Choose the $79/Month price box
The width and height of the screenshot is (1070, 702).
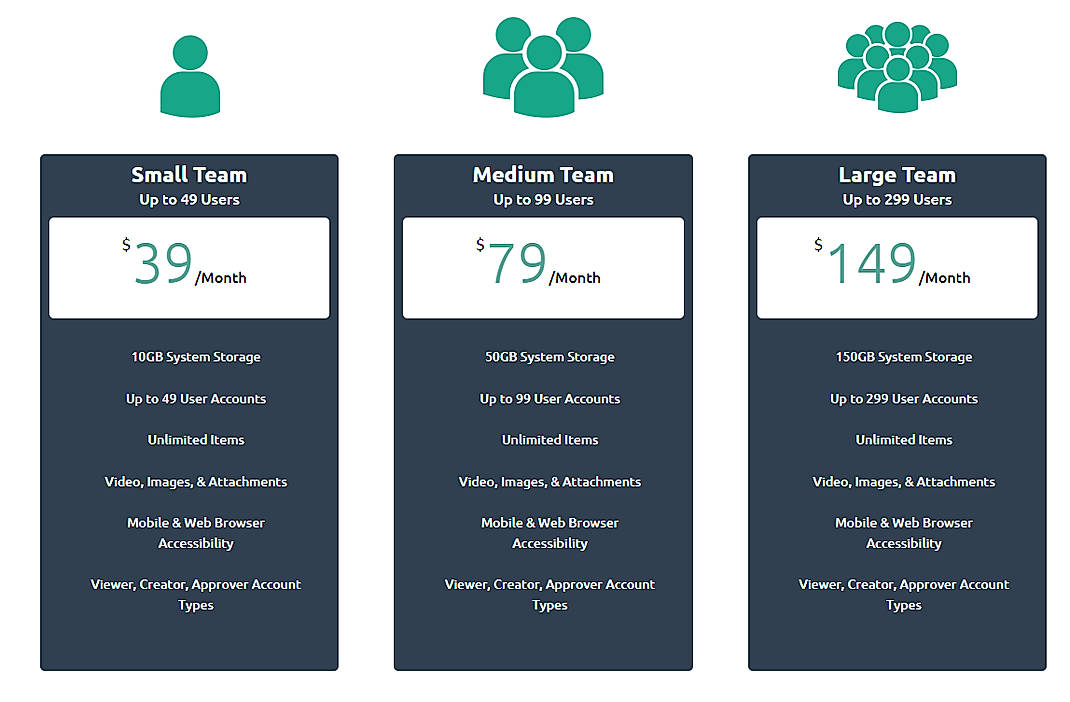[543, 268]
